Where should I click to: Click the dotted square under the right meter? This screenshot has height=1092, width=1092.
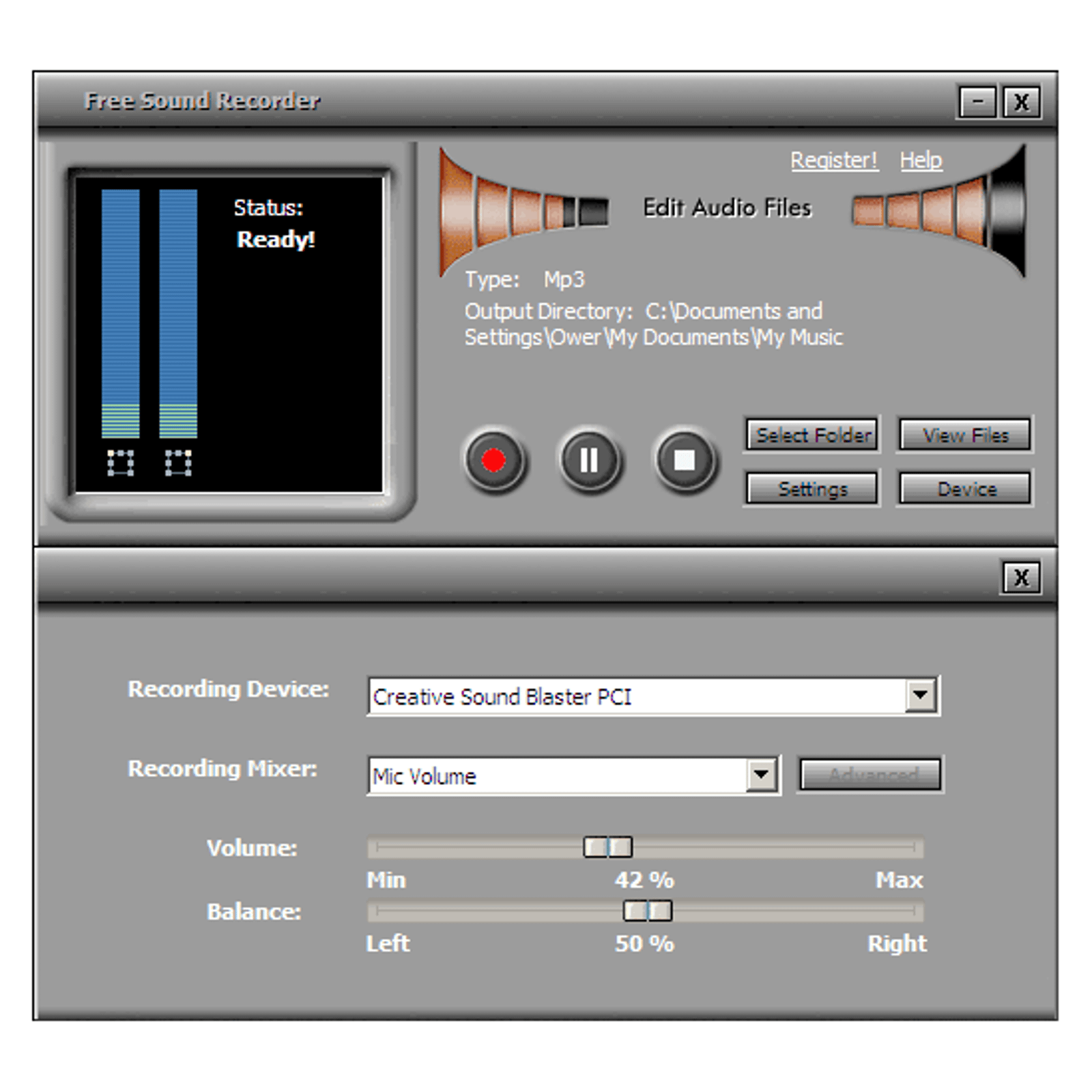[x=178, y=463]
